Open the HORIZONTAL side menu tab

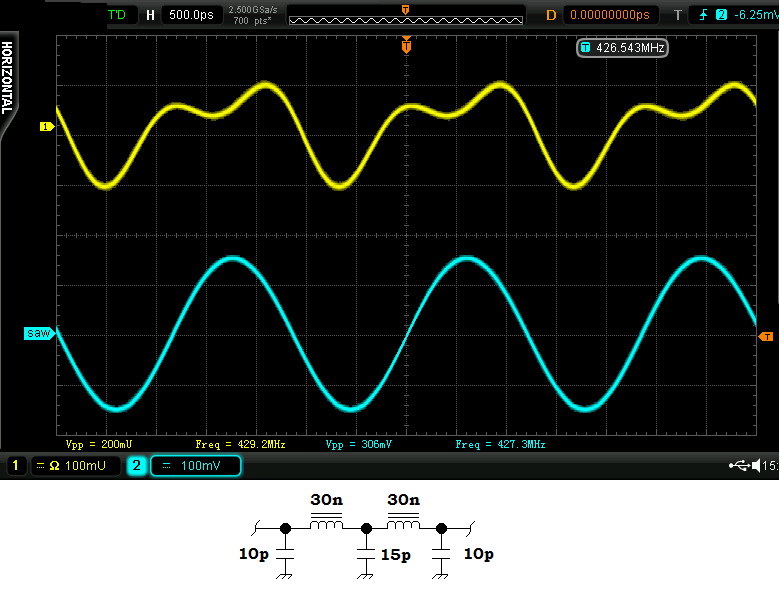8,79
